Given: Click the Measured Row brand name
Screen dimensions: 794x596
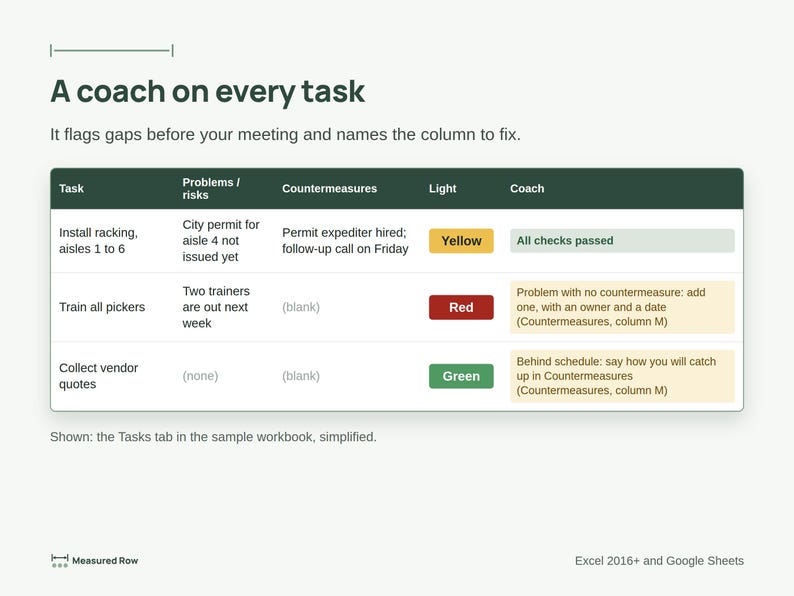Looking at the screenshot, I should 105,561.
